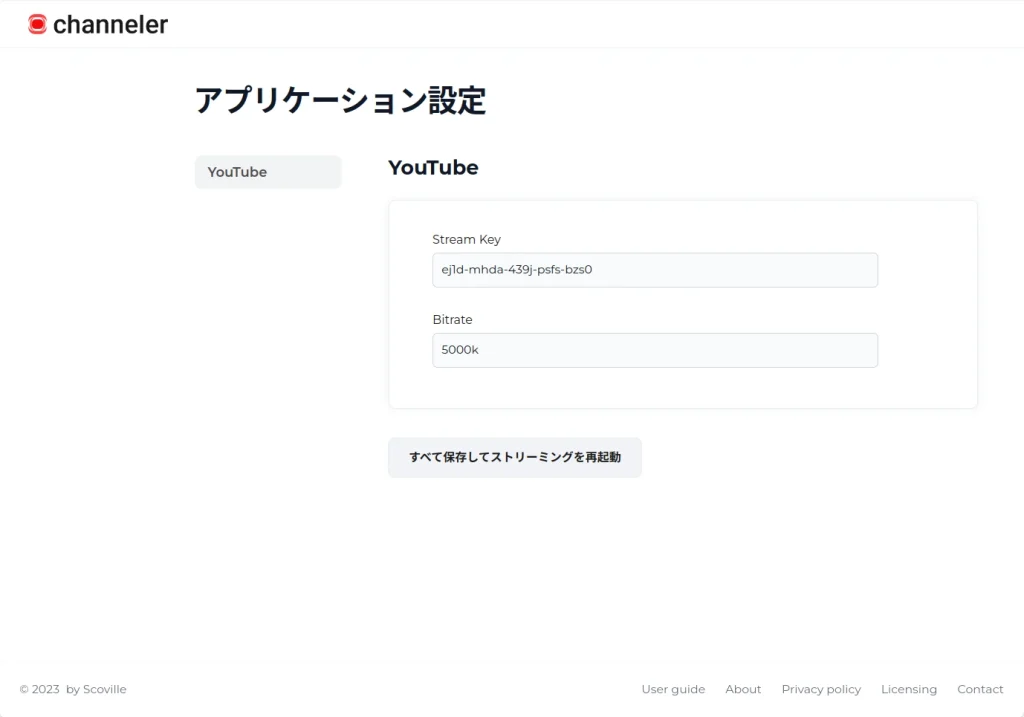Click the YouTube section heading
The image size is (1024, 717).
tap(433, 168)
